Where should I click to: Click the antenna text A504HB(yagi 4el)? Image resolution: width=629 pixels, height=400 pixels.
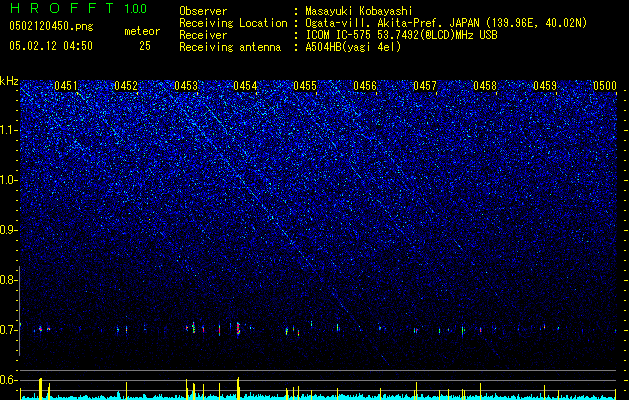tap(353, 47)
